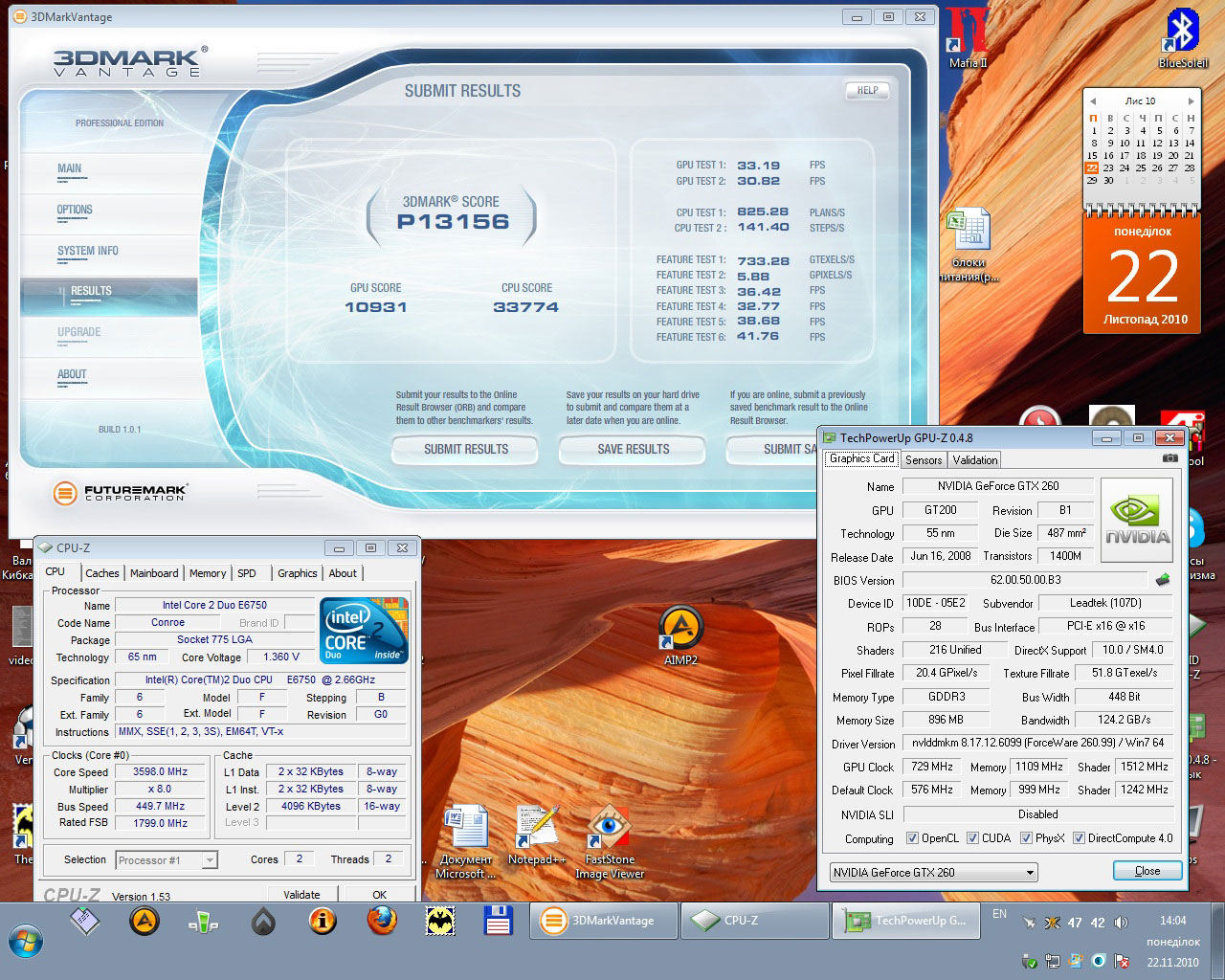Click the EN language indicator in the taskbar
The width and height of the screenshot is (1225, 980).
999,914
